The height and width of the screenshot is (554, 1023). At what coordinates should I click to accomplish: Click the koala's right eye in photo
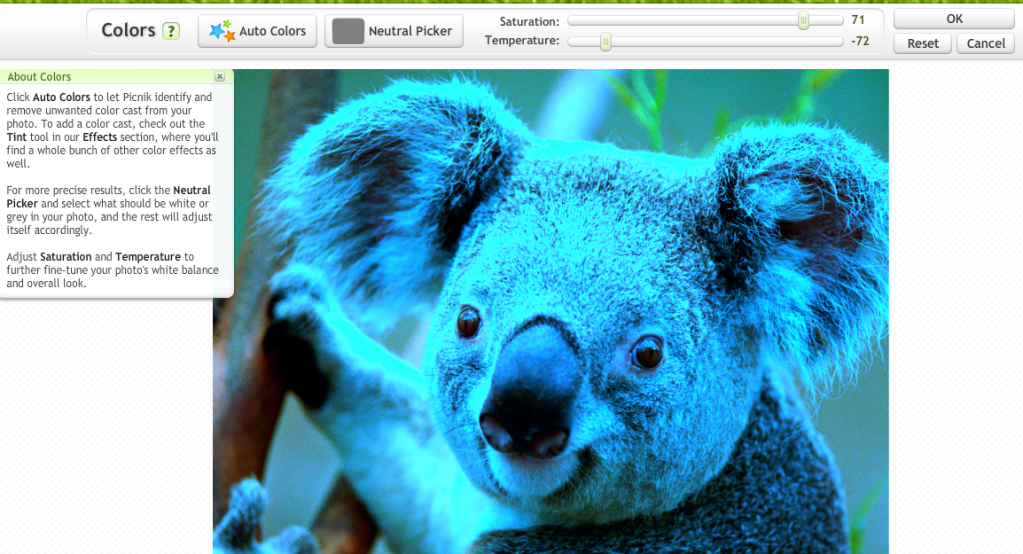coord(647,351)
